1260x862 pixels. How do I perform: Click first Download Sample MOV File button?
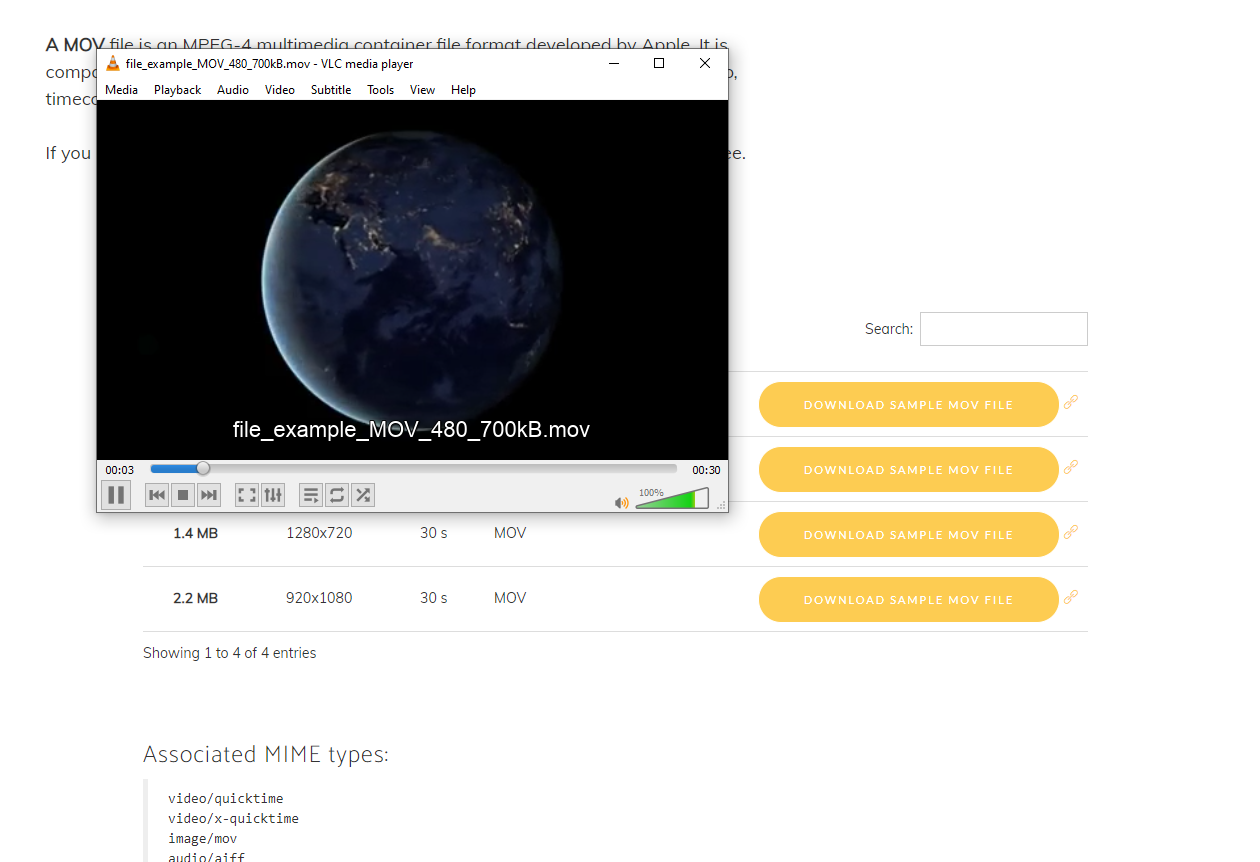[908, 405]
